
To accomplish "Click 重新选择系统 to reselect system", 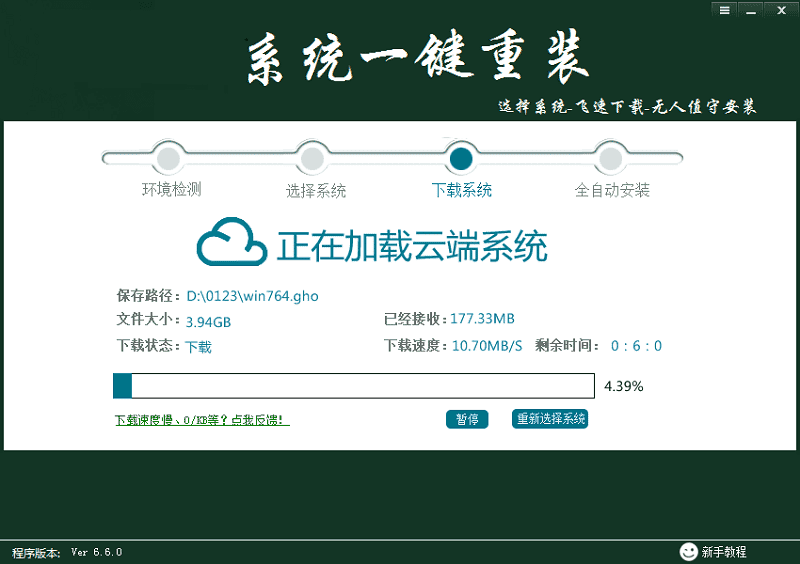I will coord(550,419).
